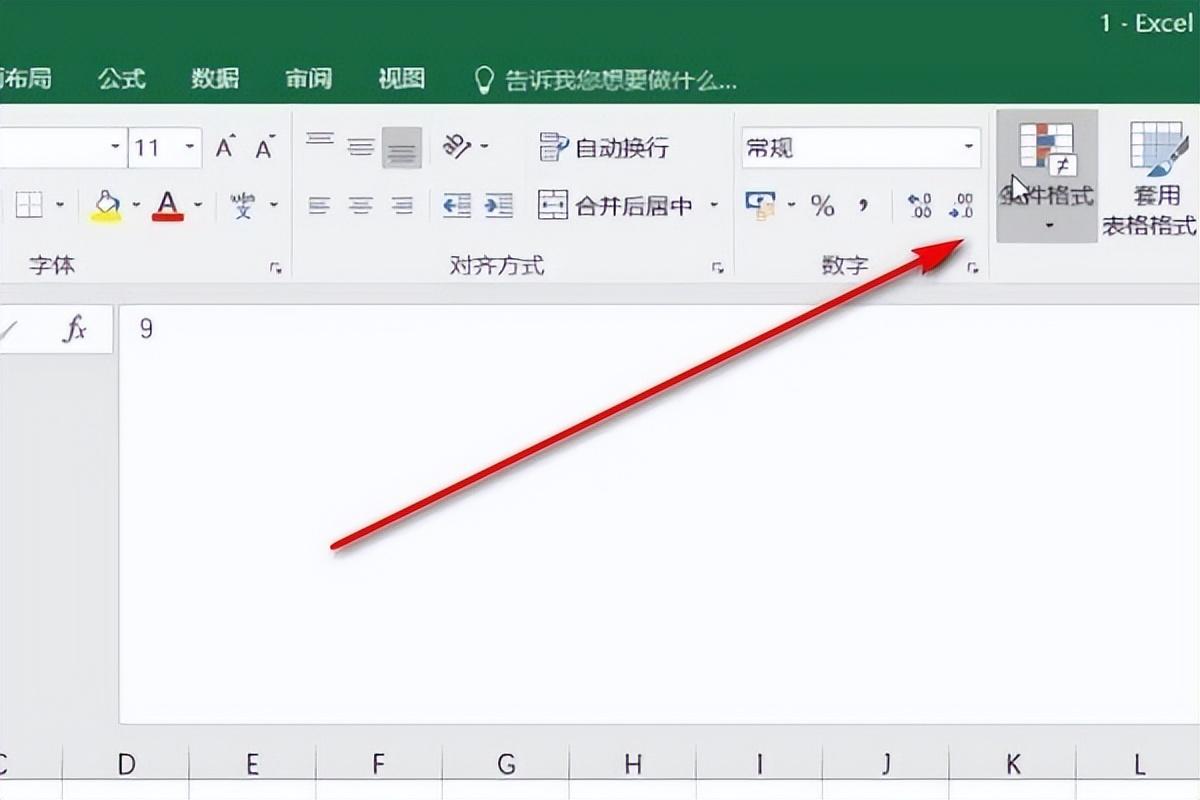Switch to 视图 tab
1200x800 pixels.
(x=401, y=78)
